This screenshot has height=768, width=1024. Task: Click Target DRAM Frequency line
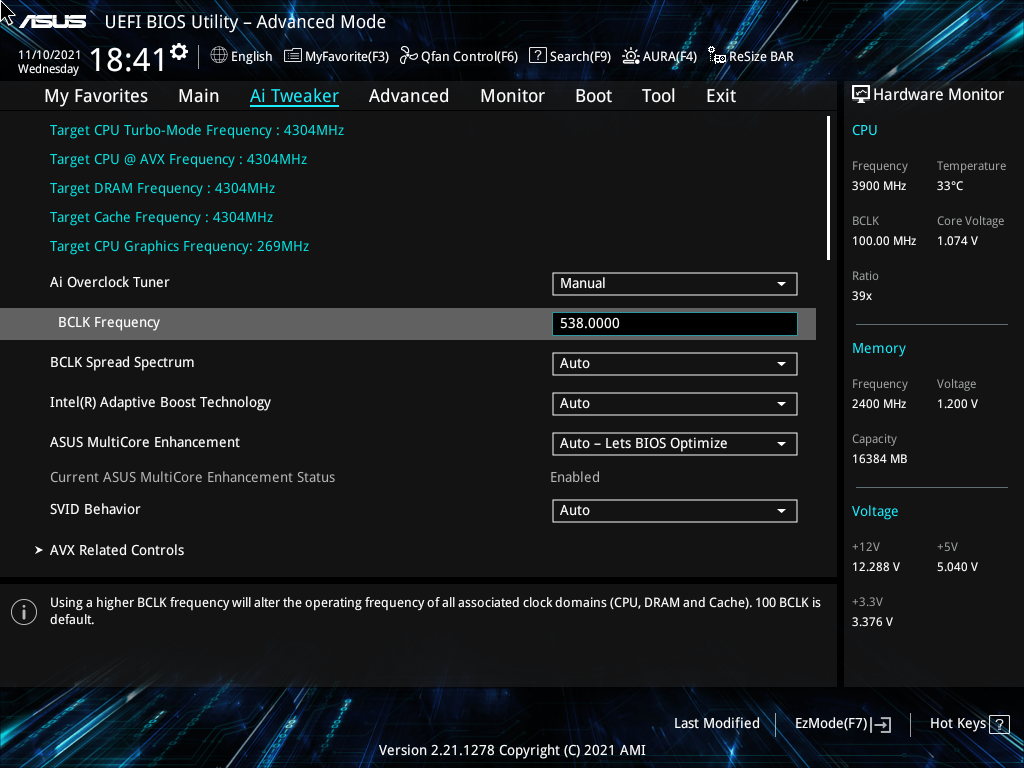click(x=163, y=189)
